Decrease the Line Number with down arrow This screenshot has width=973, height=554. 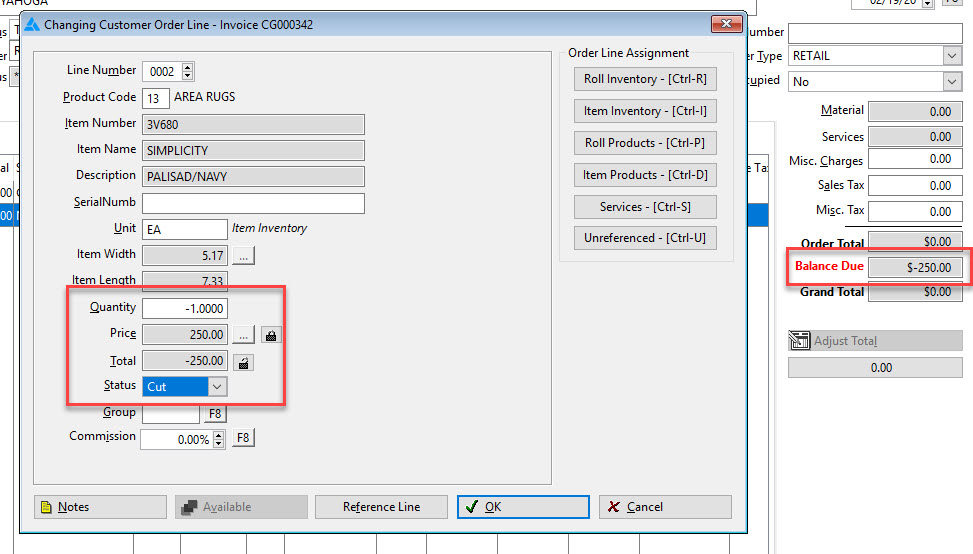pos(187,76)
